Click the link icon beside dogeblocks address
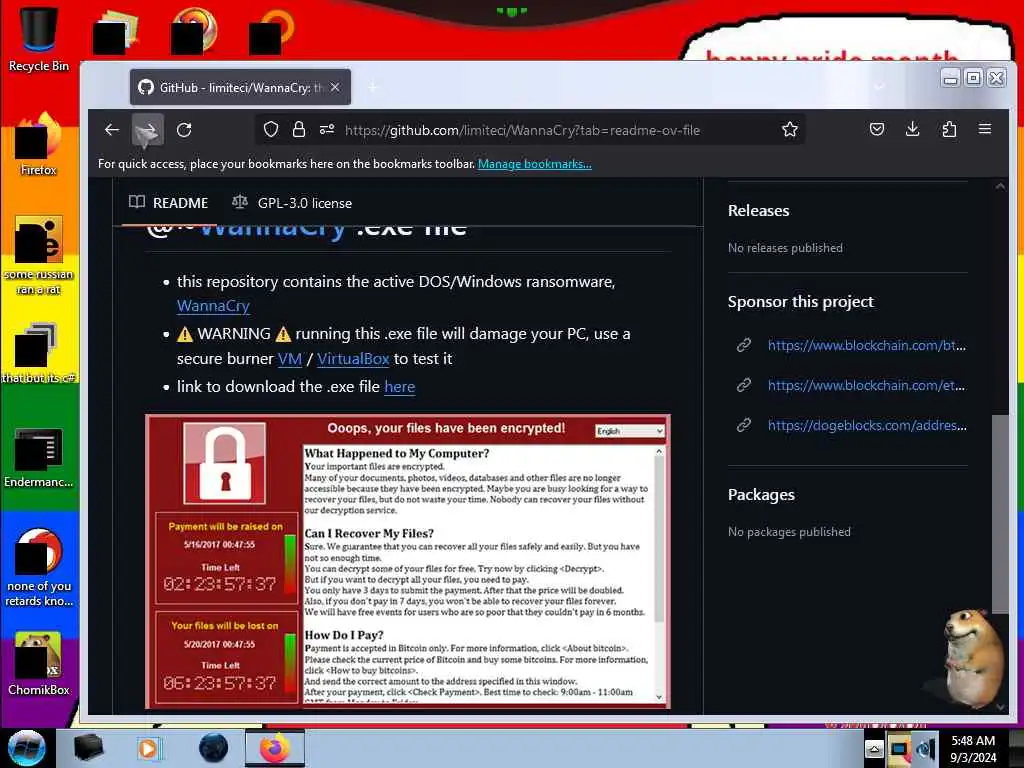The height and width of the screenshot is (768, 1024). (744, 425)
